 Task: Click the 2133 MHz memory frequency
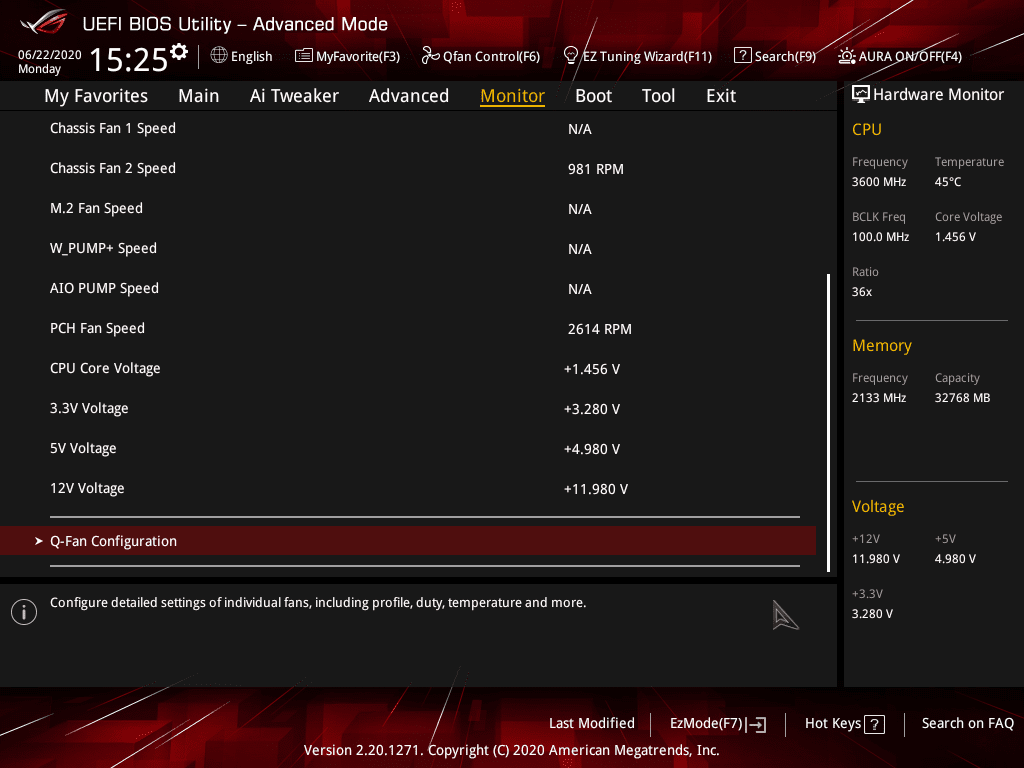pyautogui.click(x=878, y=398)
